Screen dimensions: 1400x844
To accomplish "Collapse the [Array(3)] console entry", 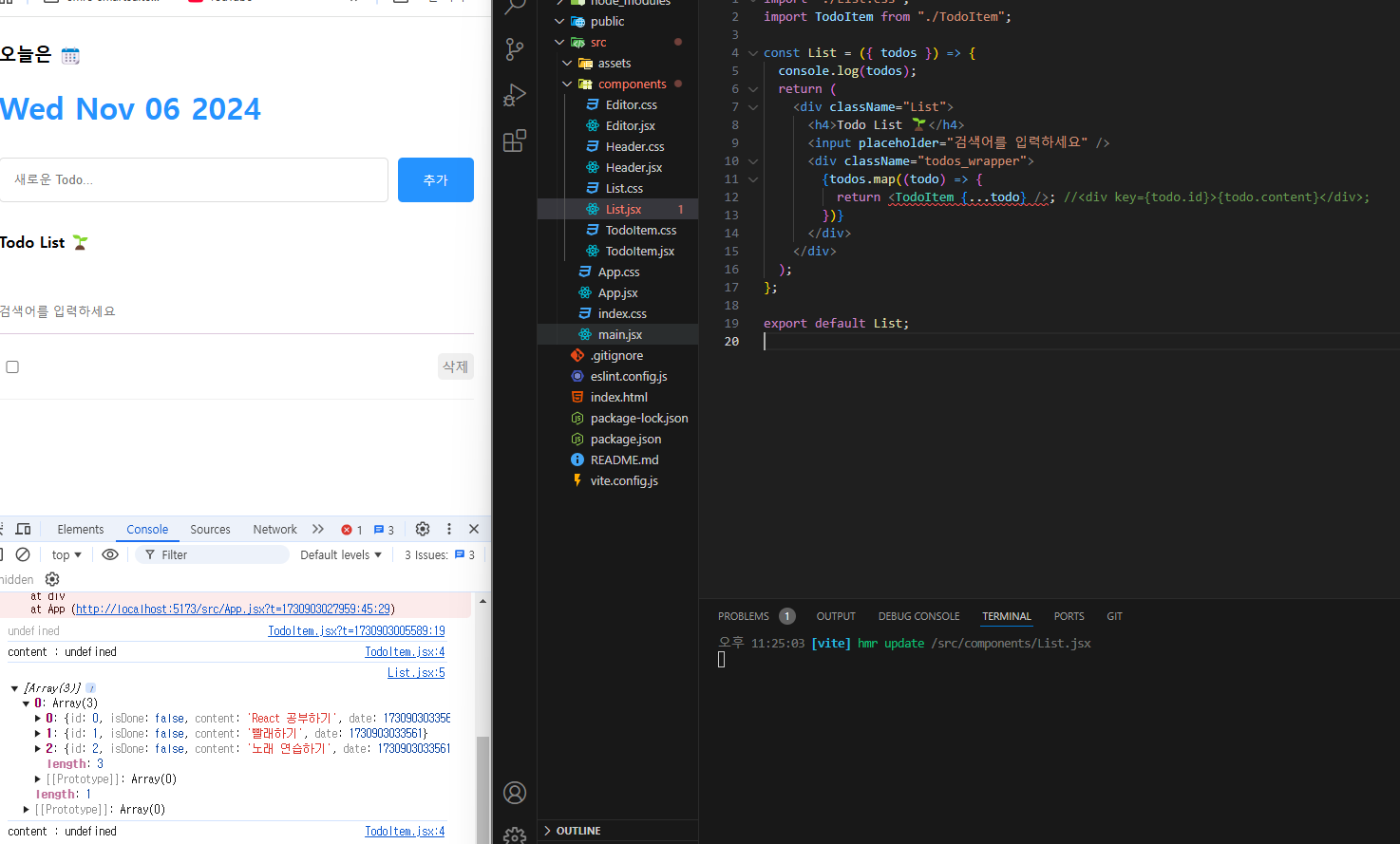I will coord(14,688).
